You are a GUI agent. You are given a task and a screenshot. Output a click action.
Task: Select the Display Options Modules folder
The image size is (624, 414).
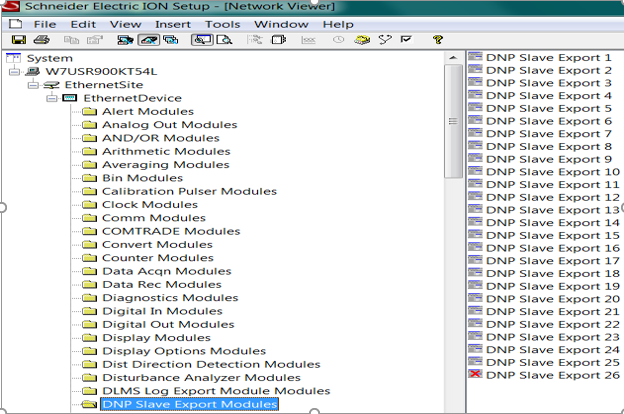tap(184, 351)
